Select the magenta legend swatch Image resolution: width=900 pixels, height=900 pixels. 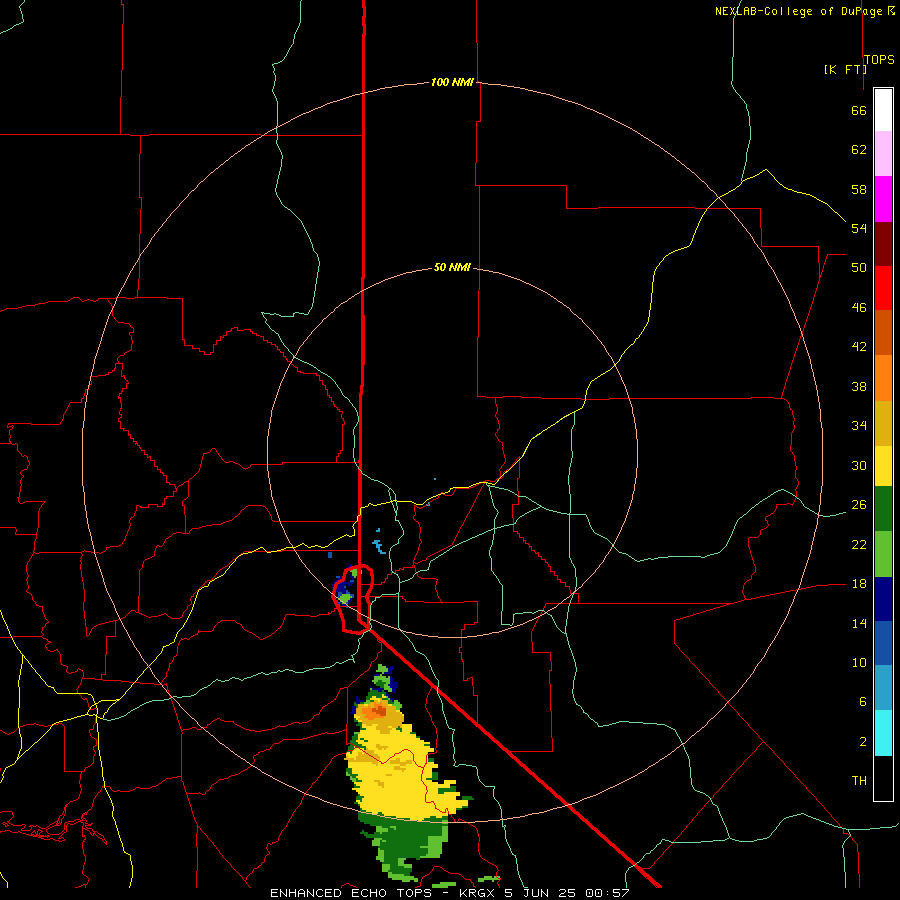point(883,199)
